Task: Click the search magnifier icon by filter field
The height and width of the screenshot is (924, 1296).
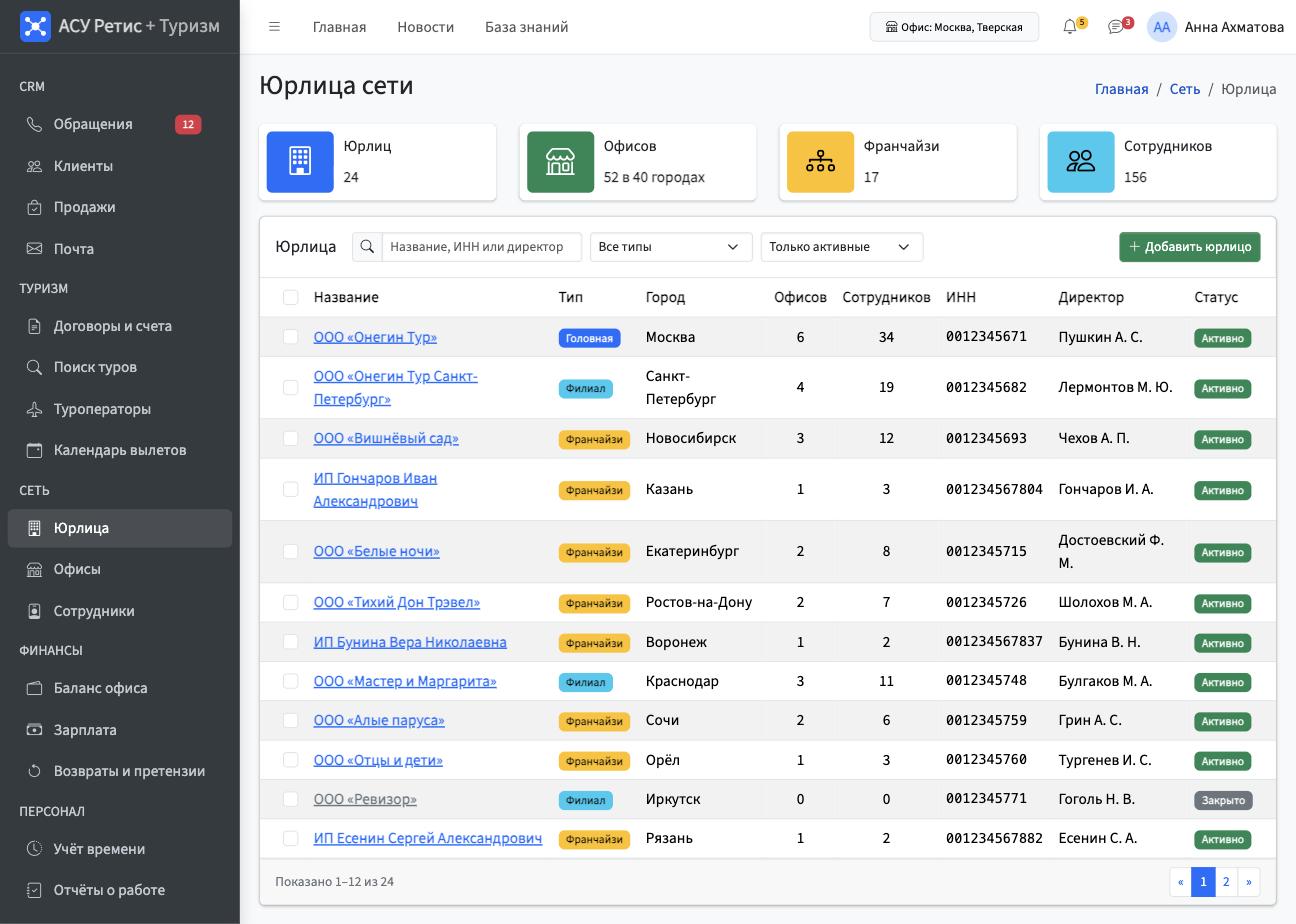Action: click(x=367, y=247)
